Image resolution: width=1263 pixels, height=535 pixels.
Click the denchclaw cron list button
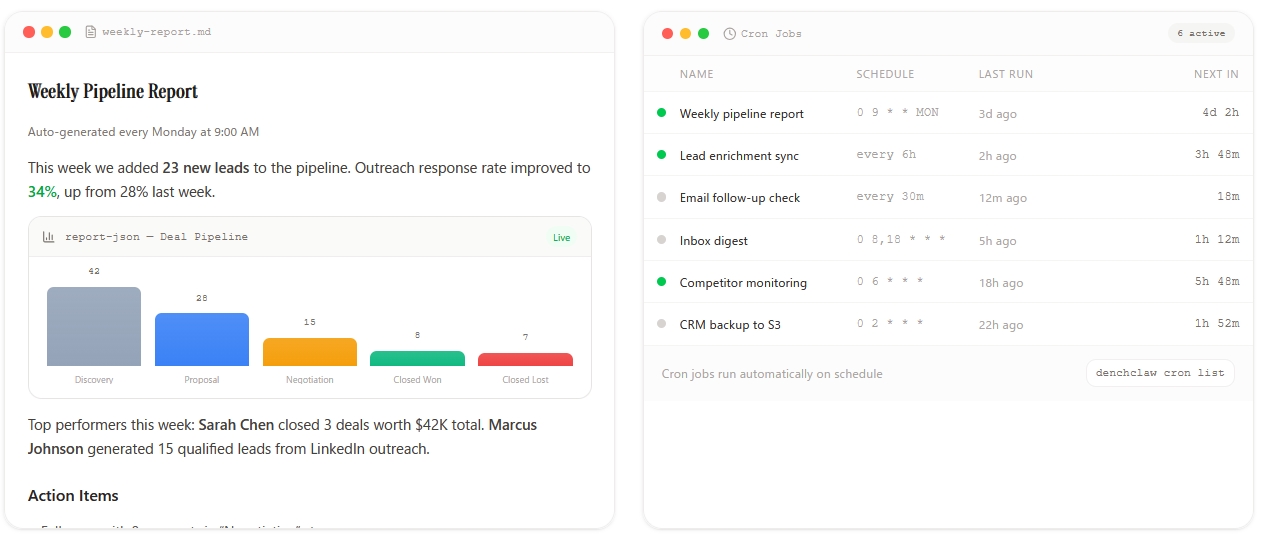tap(1160, 373)
